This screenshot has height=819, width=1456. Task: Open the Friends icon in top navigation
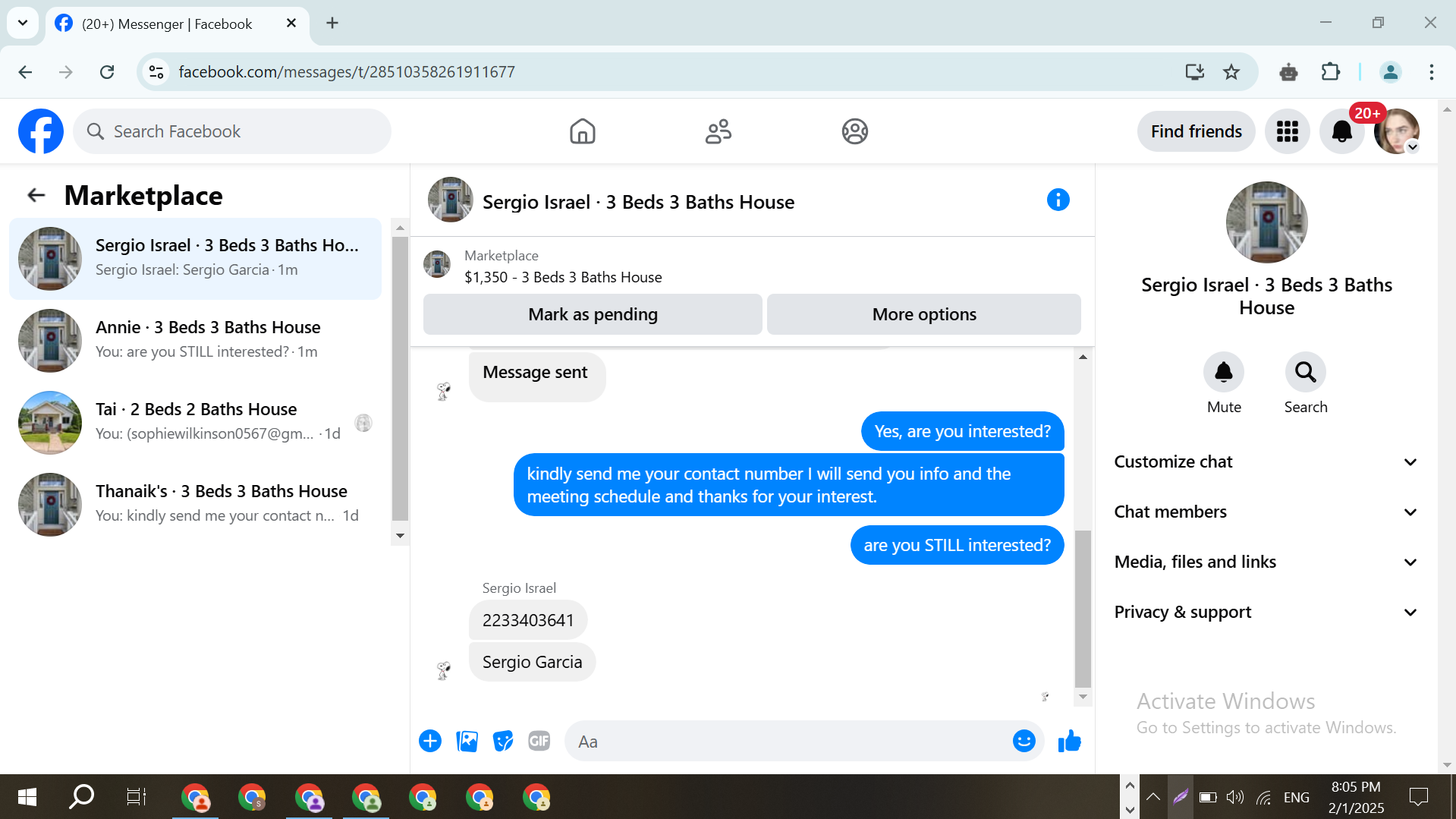[718, 131]
